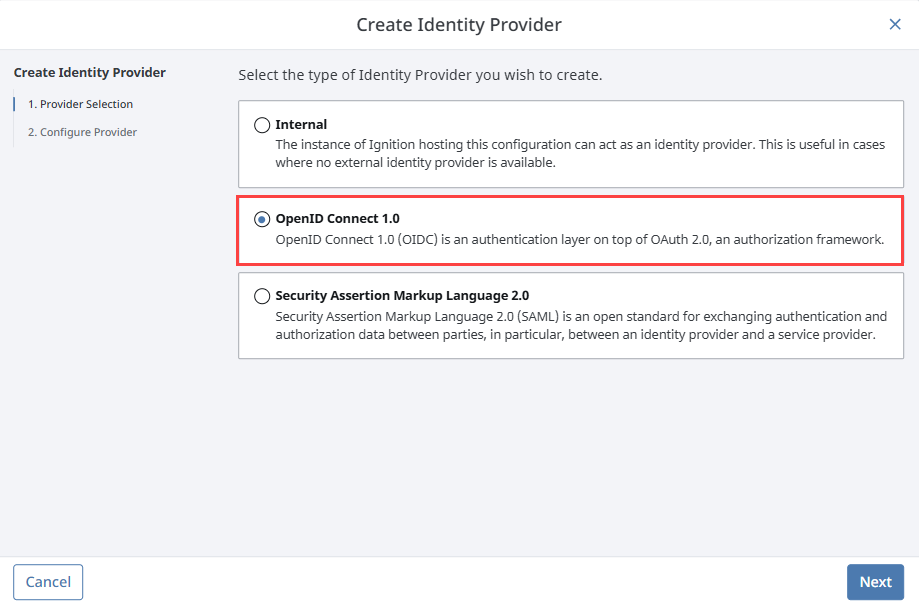Screen dimensions: 919x606
Task: Click the Select the type instruction text
Action: [x=420, y=75]
